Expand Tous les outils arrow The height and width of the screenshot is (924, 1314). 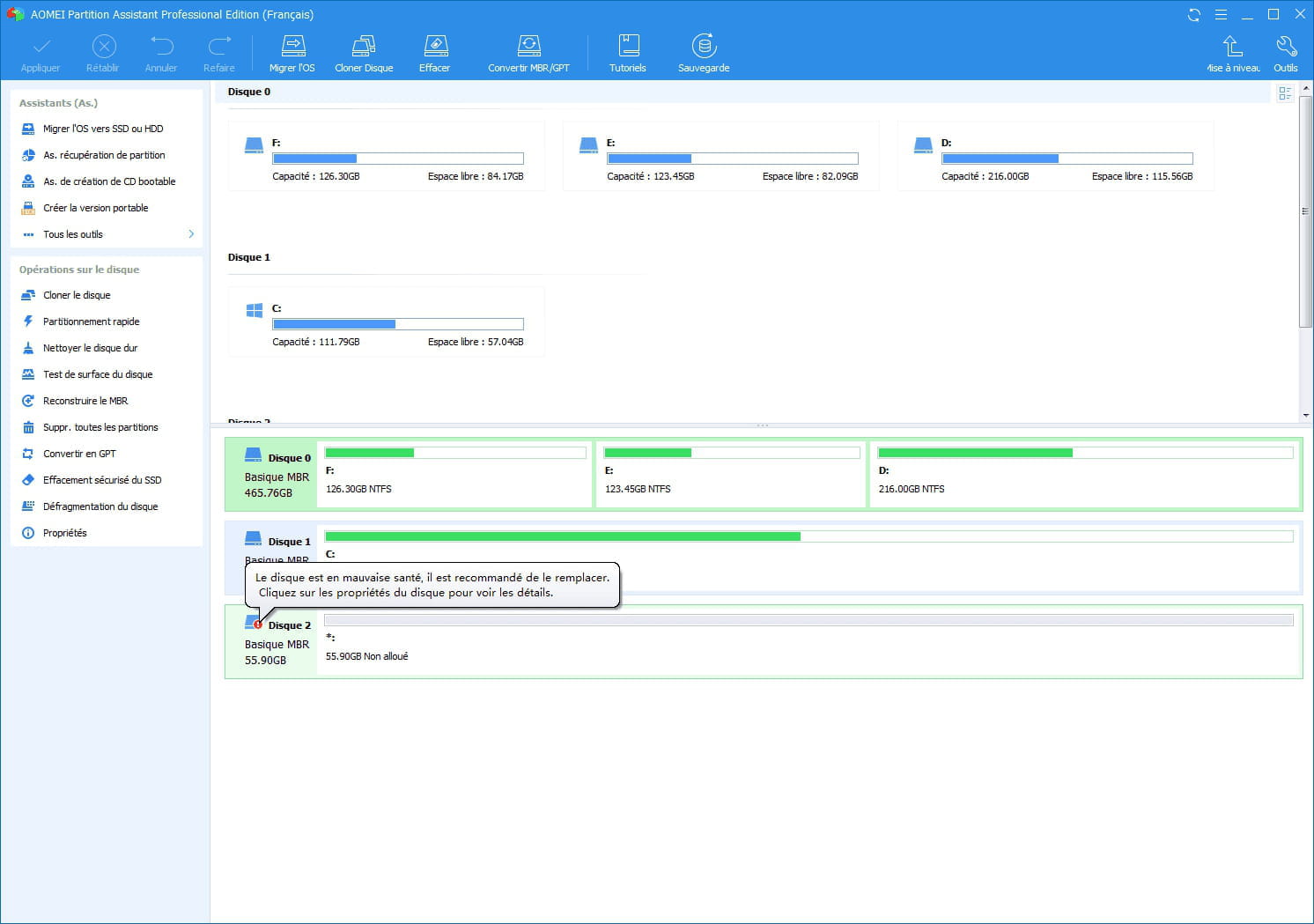pos(191,234)
